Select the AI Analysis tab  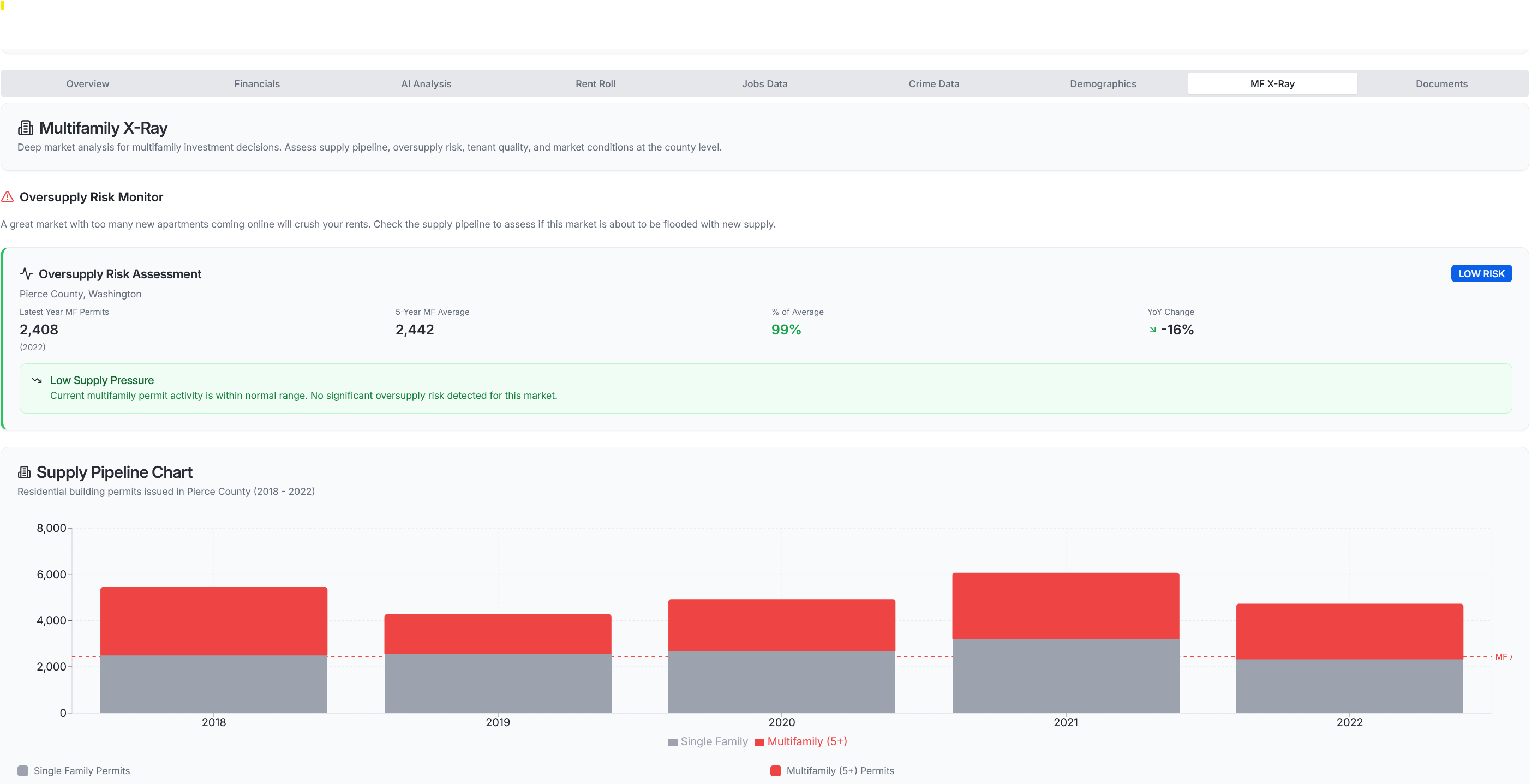(426, 83)
